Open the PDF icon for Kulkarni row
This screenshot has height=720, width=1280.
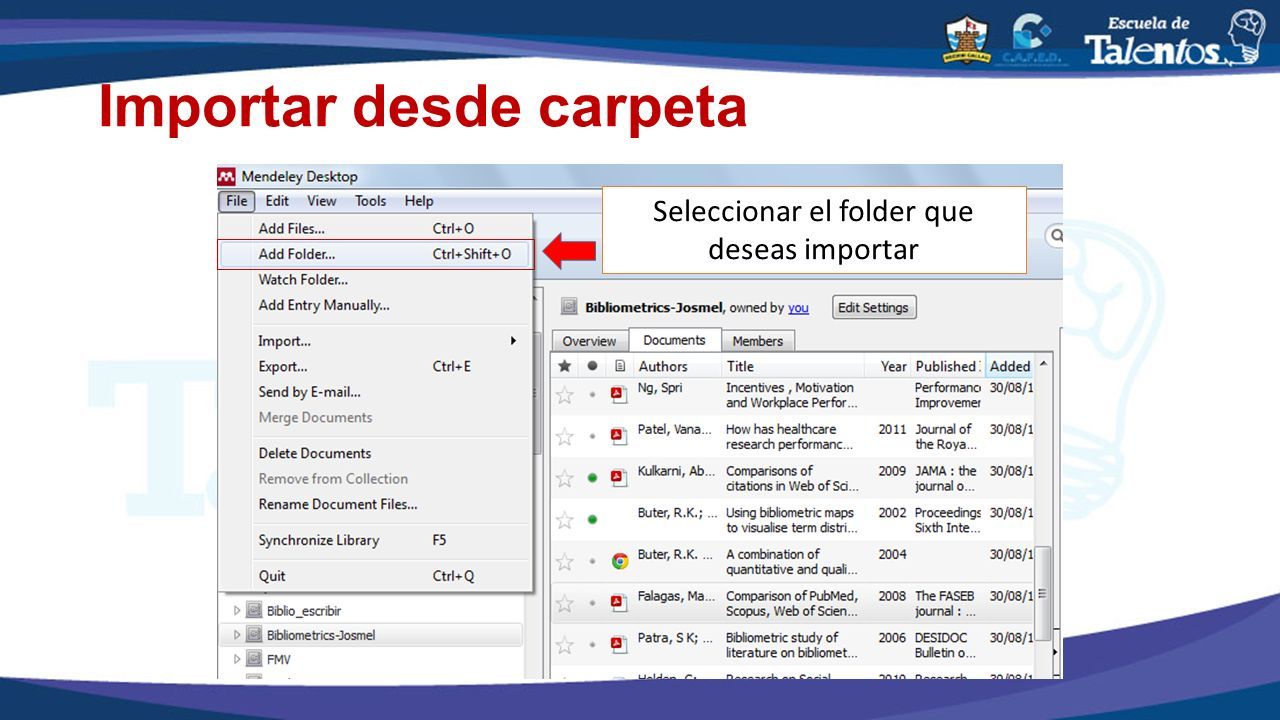click(x=619, y=478)
